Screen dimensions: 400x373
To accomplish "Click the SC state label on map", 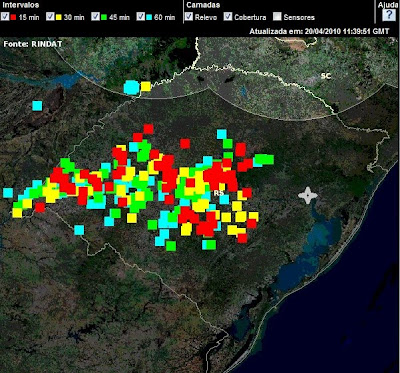I will coord(326,76).
